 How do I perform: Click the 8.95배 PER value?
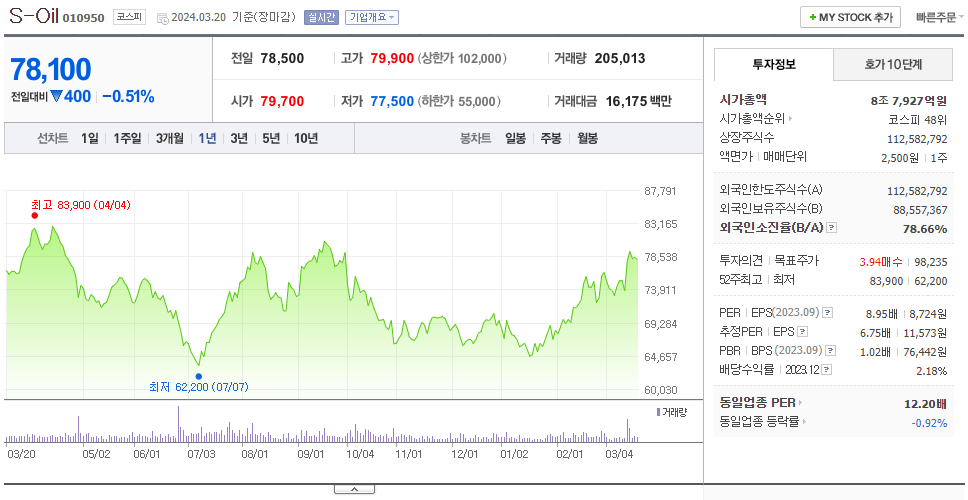(881, 314)
